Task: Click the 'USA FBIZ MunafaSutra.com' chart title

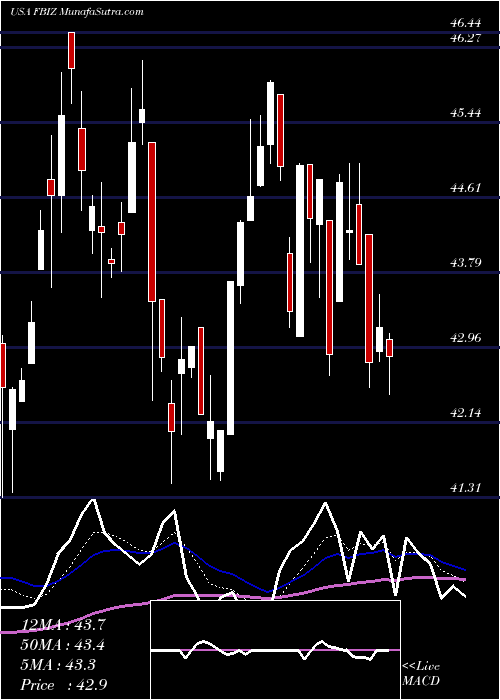Action: click(x=77, y=12)
